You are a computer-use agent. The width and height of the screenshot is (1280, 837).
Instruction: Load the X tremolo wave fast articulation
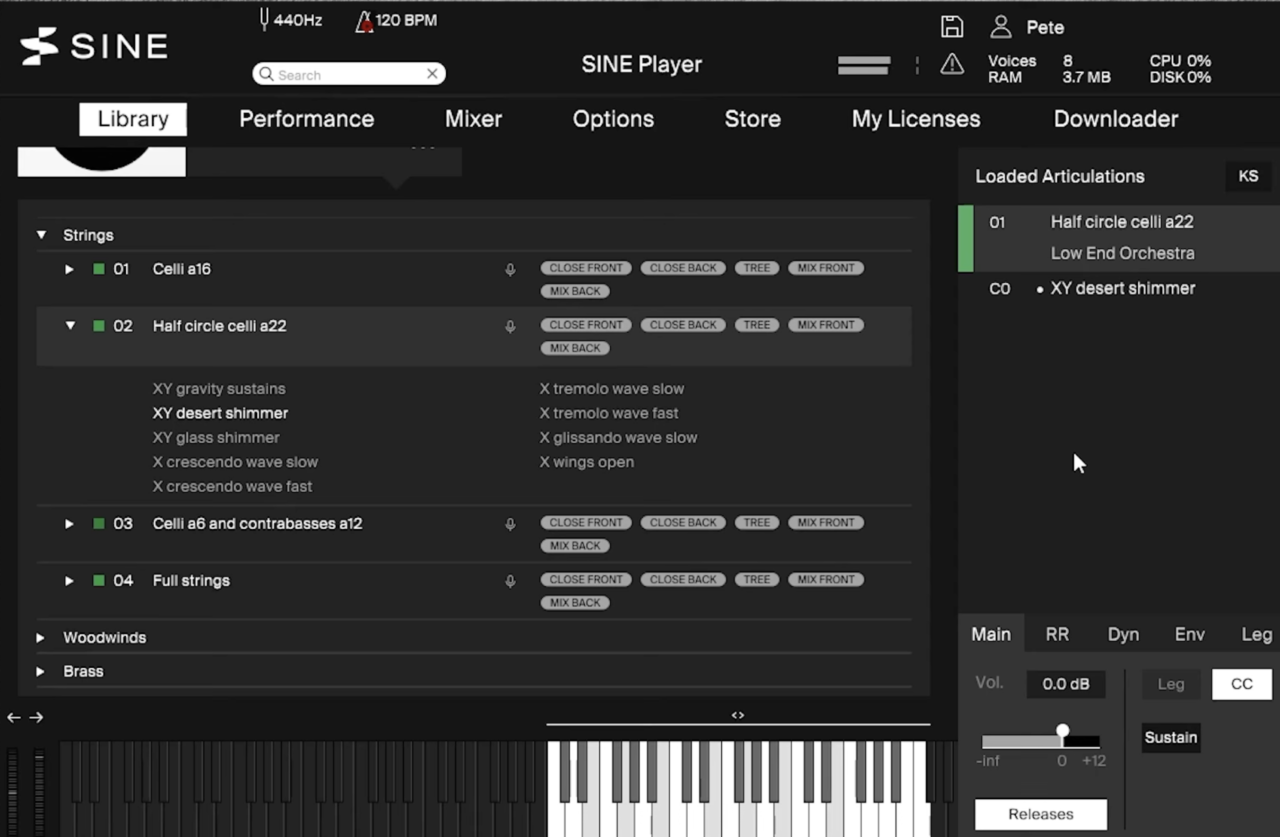609,413
